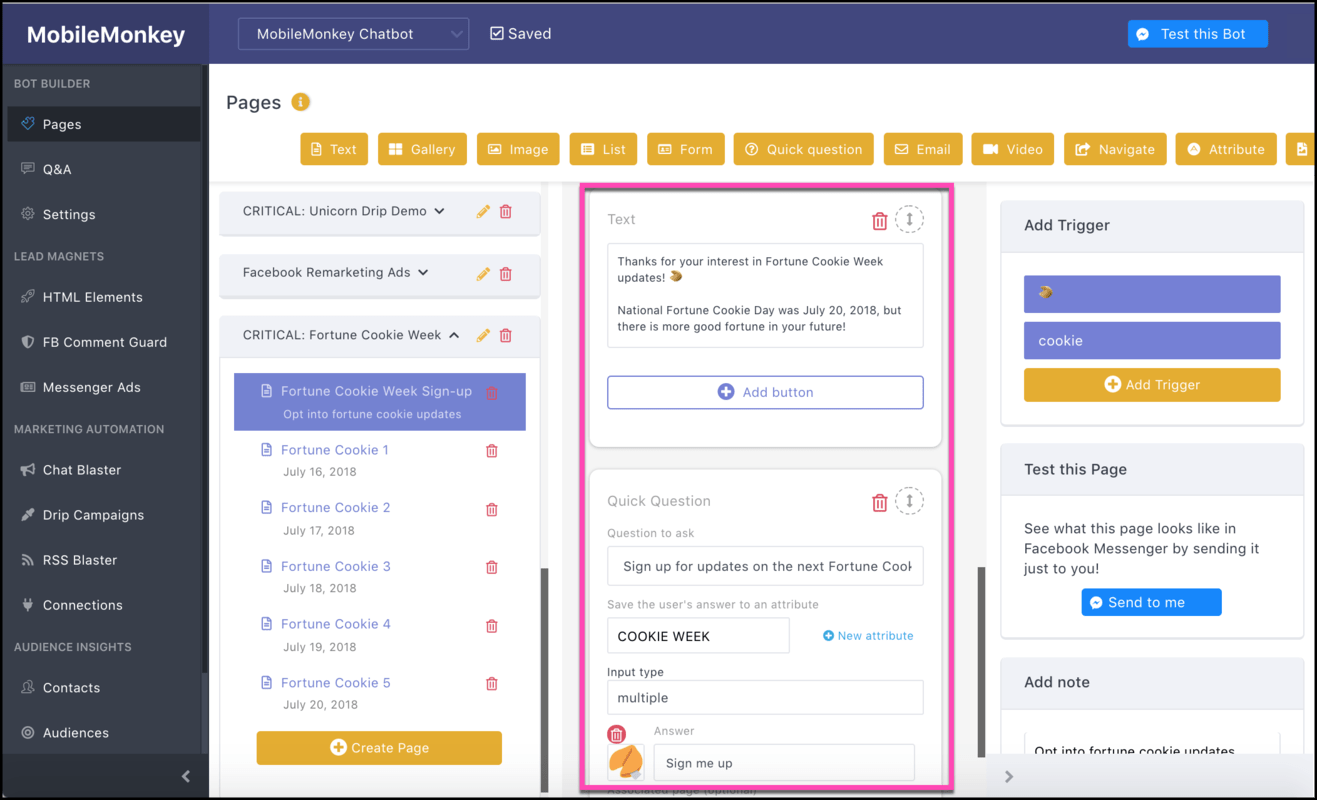This screenshot has width=1317, height=800.
Task: Open Fortune Cookie 5 page
Action: point(336,683)
